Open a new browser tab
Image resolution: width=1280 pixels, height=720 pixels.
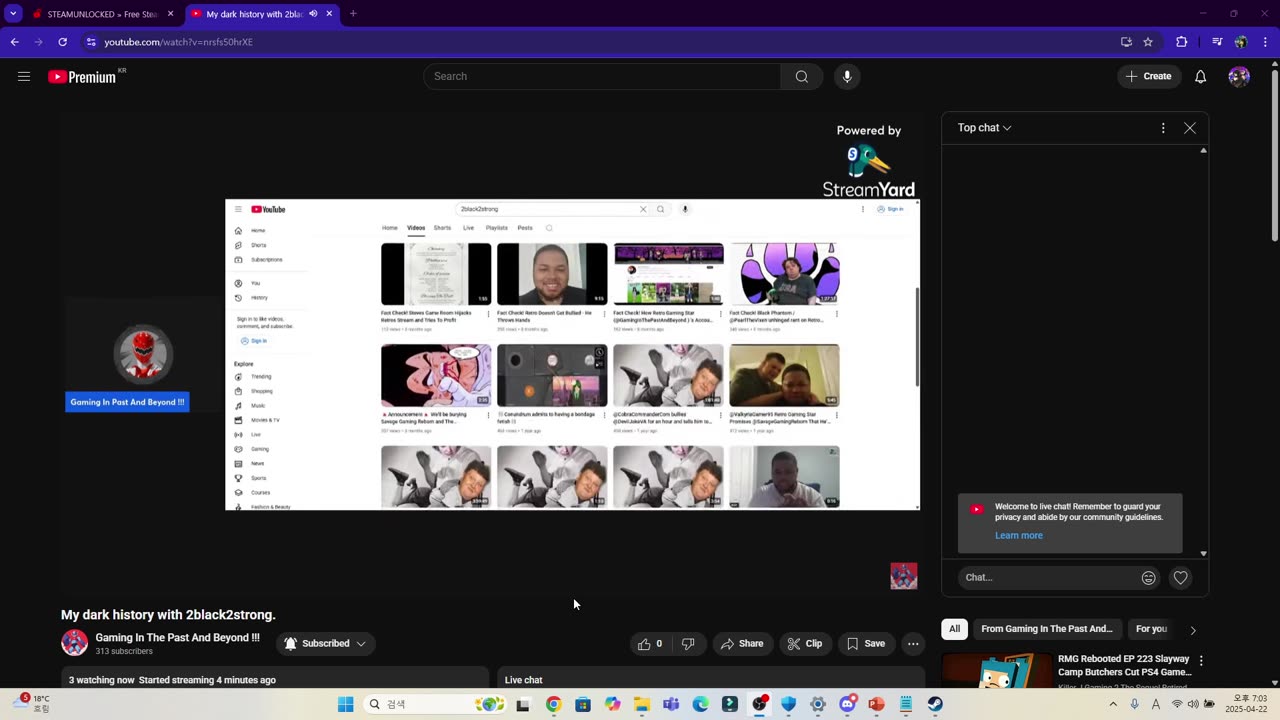pos(353,14)
